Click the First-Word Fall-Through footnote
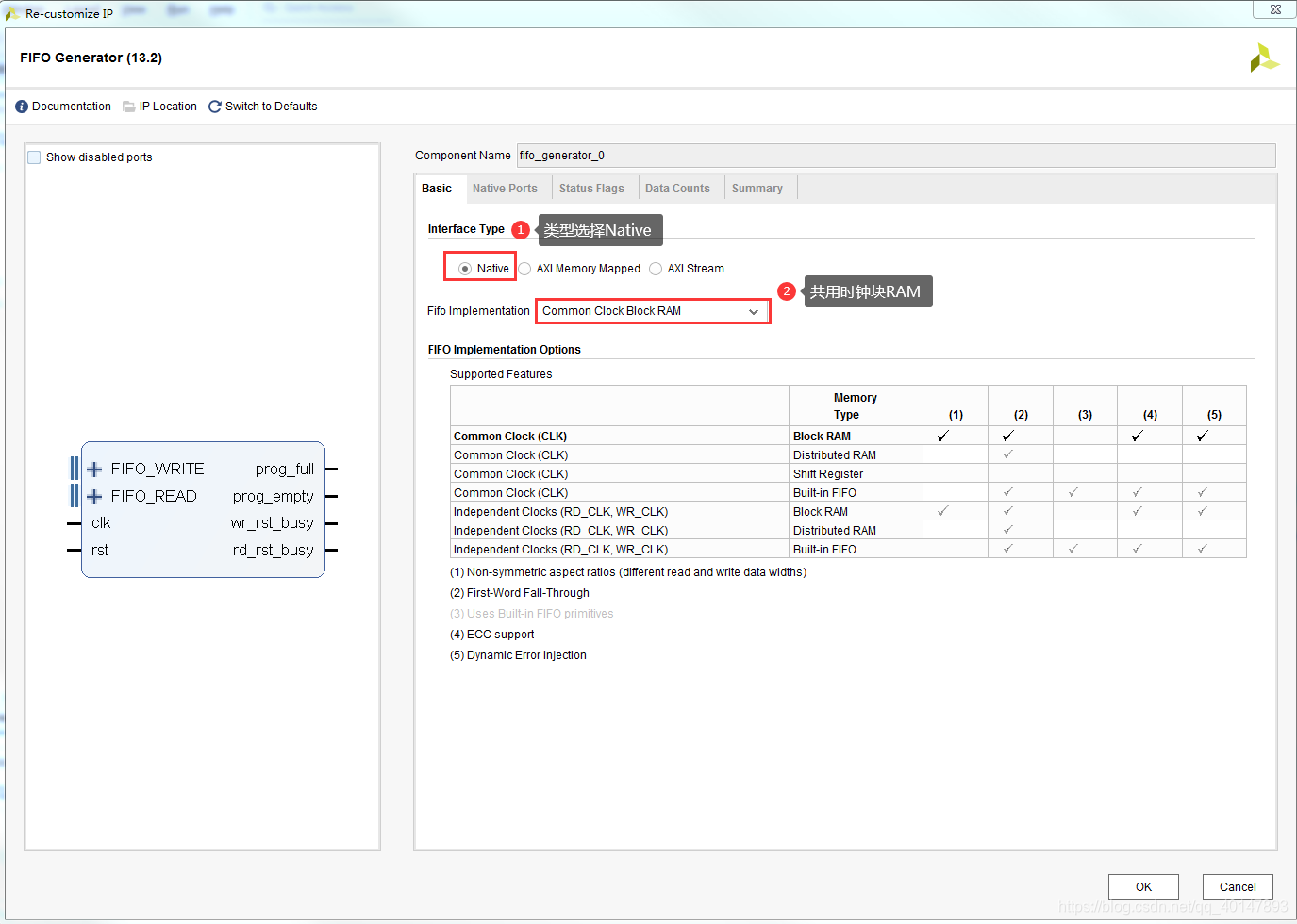Image resolution: width=1297 pixels, height=924 pixels. (520, 593)
